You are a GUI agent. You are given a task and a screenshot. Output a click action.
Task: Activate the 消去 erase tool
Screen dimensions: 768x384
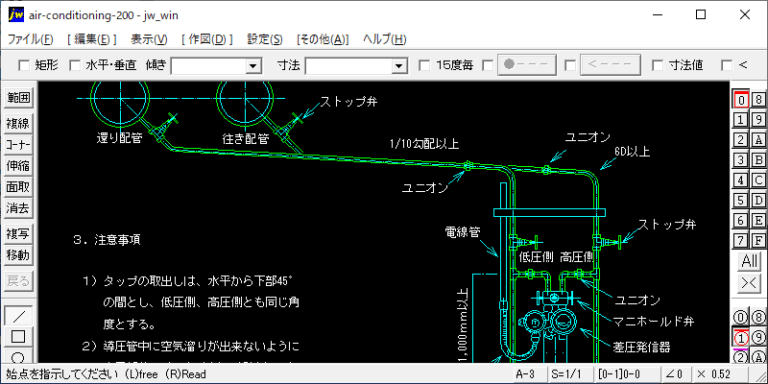coord(18,208)
